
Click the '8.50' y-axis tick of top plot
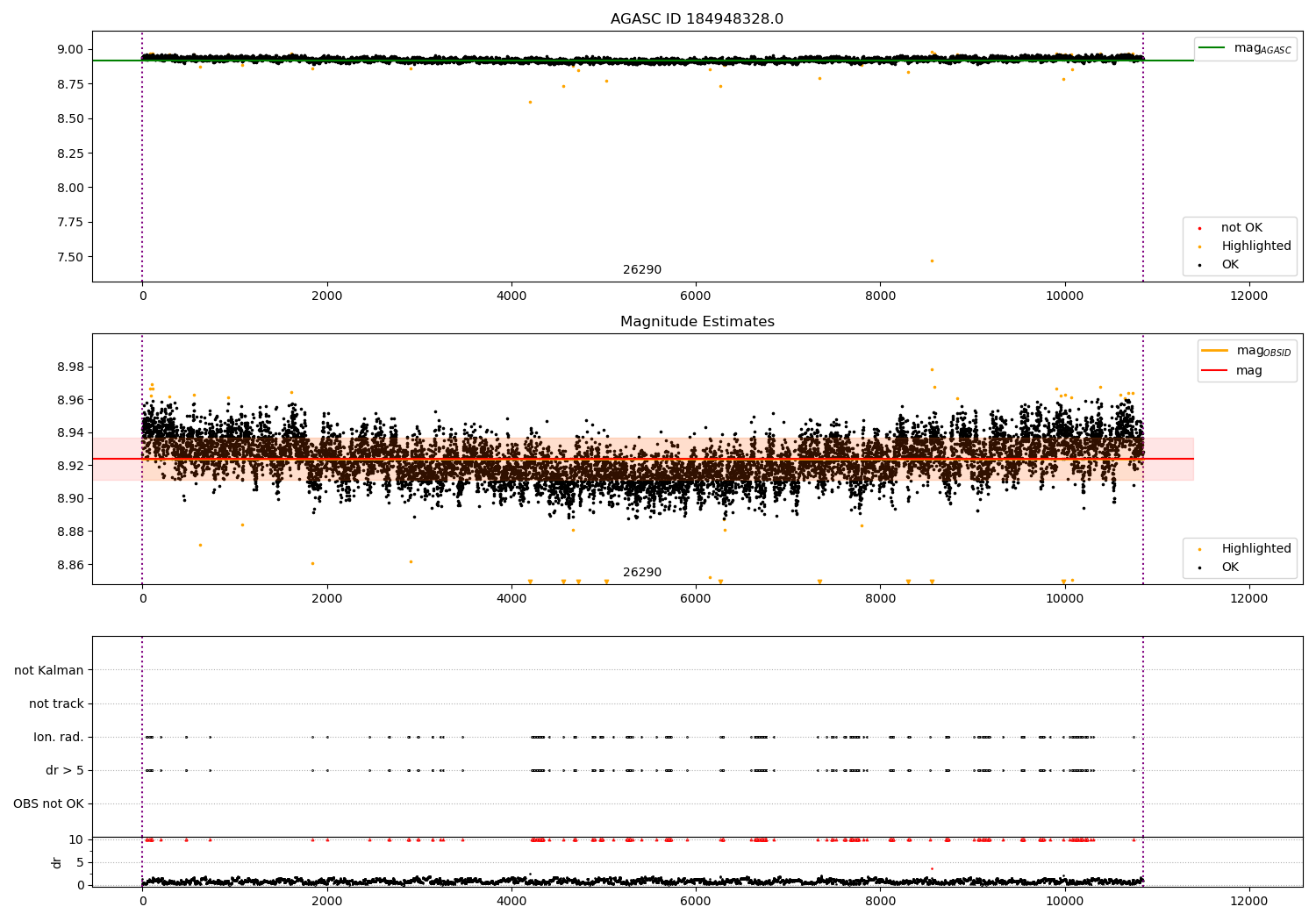[71, 119]
